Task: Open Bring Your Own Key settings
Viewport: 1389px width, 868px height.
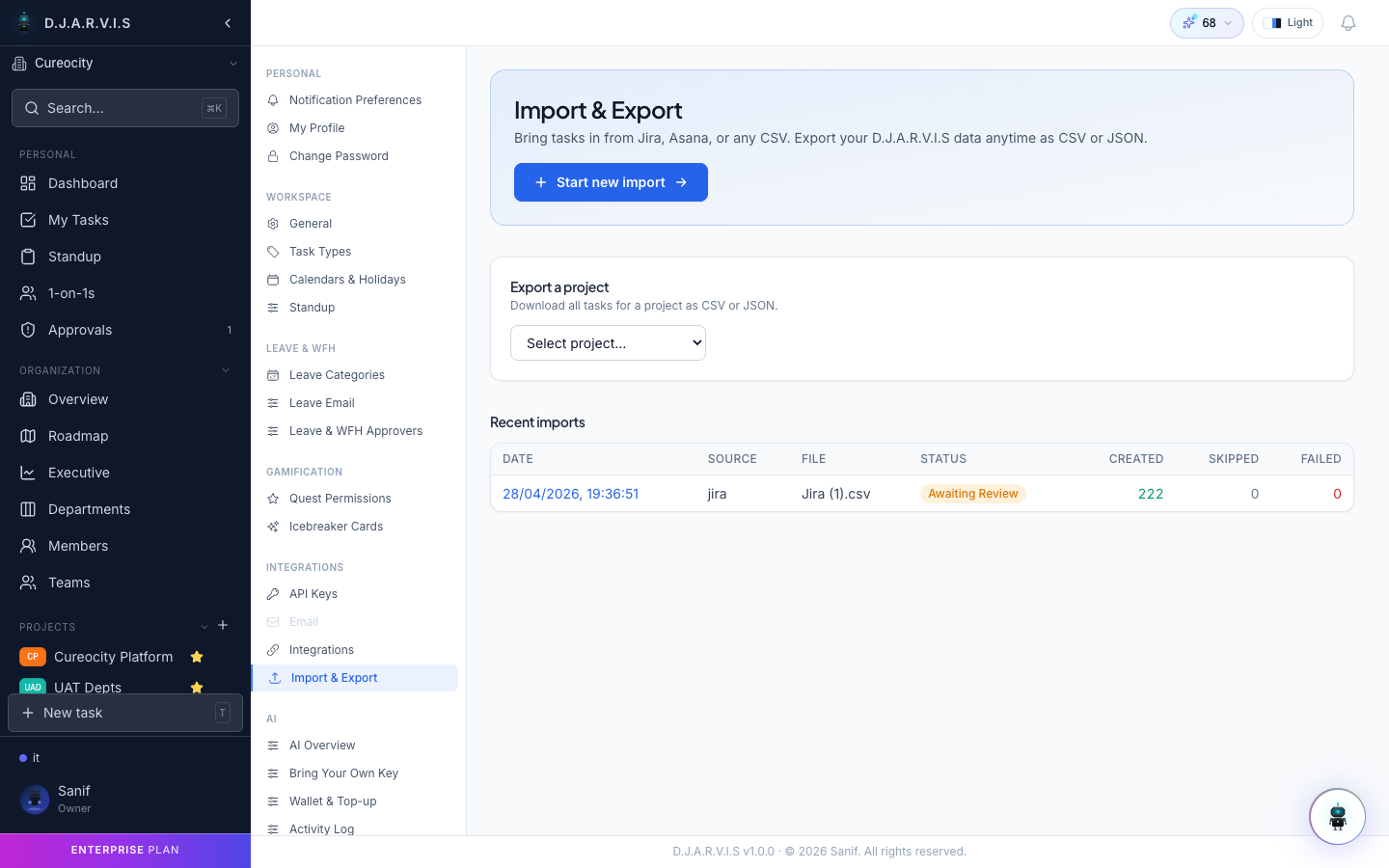Action: coord(355,773)
